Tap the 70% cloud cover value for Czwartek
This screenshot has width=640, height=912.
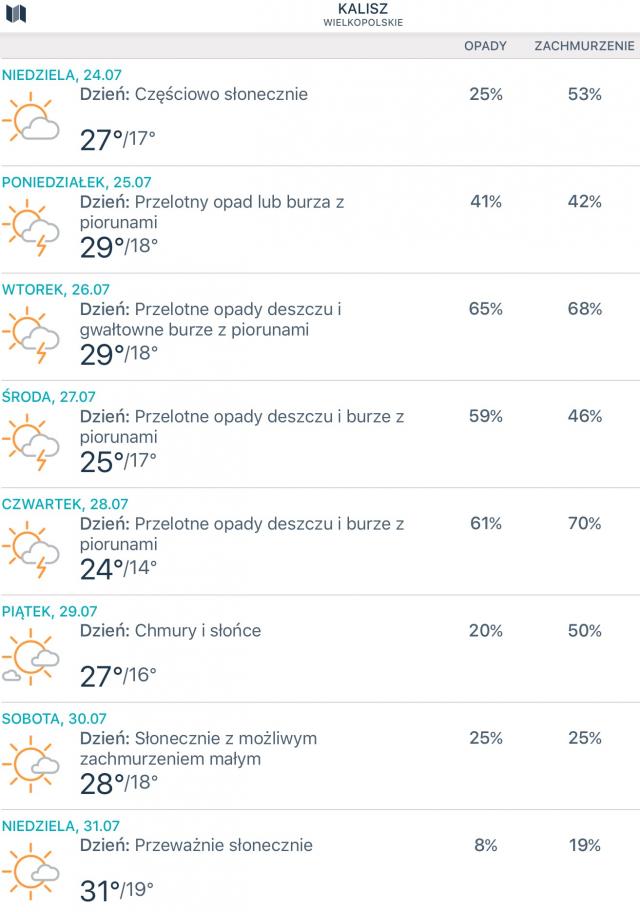tap(584, 524)
